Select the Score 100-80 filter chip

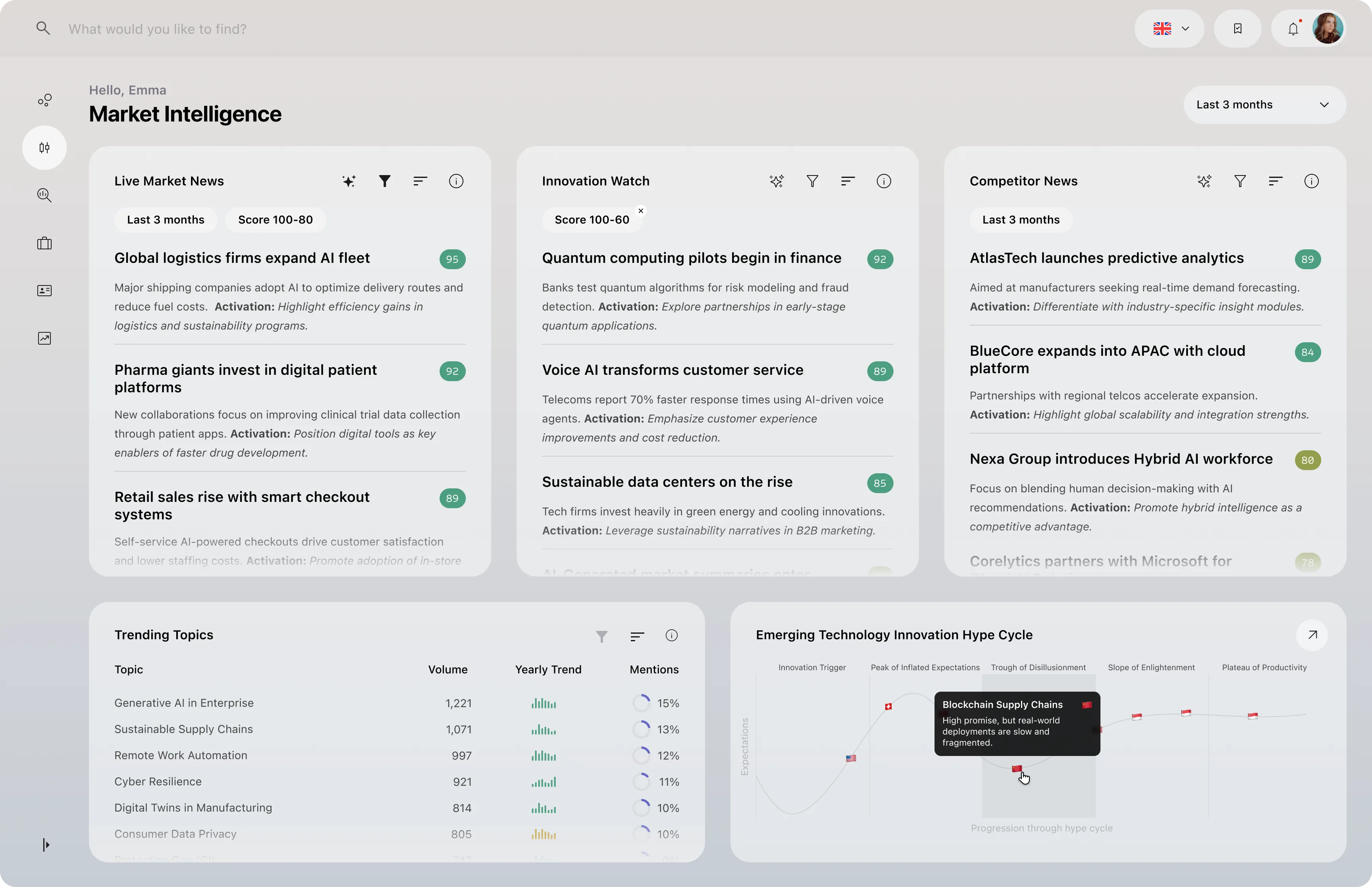[x=275, y=220]
